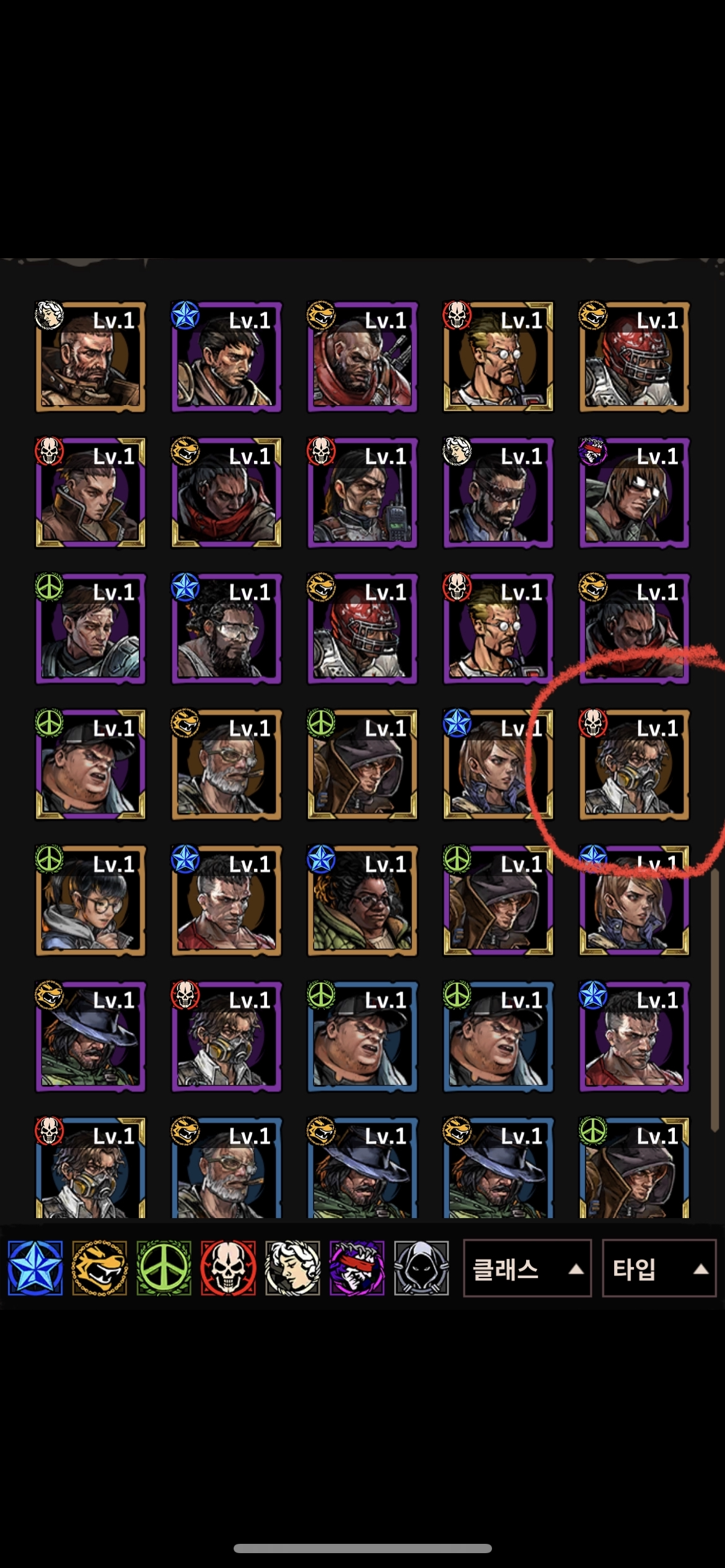Viewport: 725px width, 1568px height.
Task: Click the arrow on the 타입 selector
Action: [x=701, y=1270]
